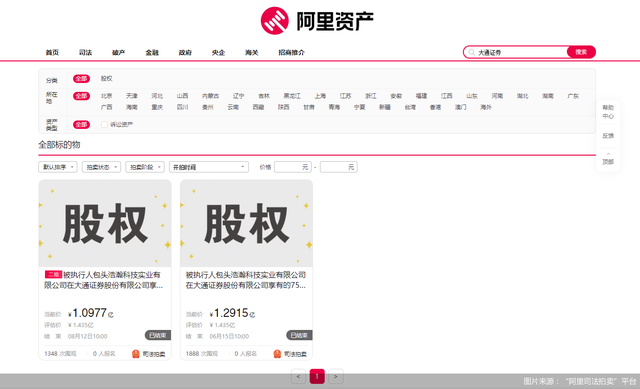Filter location by 新疆

(385, 107)
